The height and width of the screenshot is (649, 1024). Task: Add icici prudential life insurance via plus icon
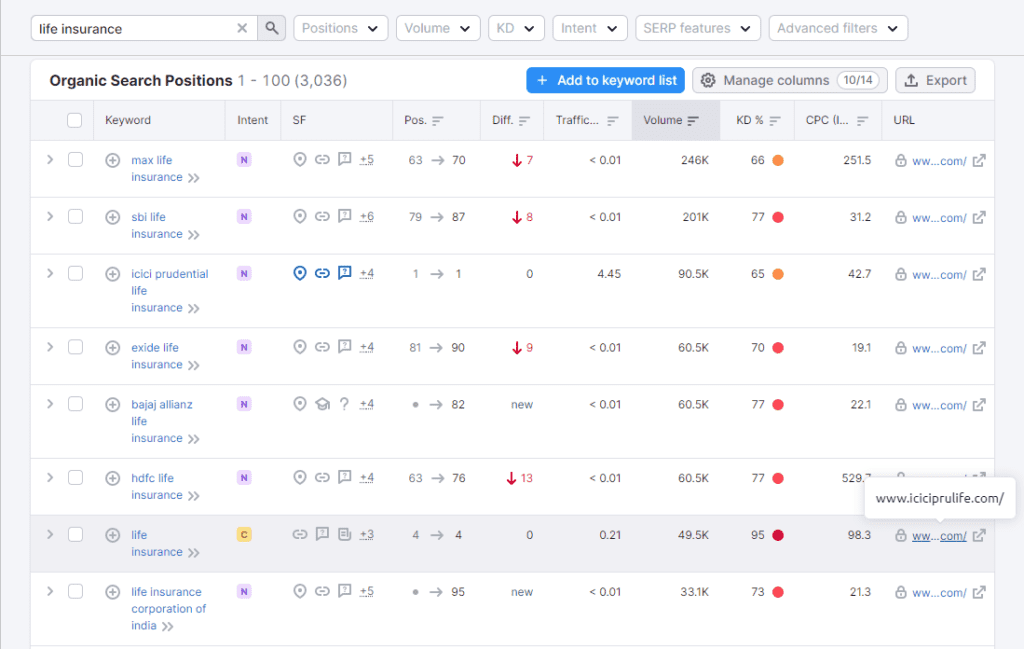tap(112, 274)
